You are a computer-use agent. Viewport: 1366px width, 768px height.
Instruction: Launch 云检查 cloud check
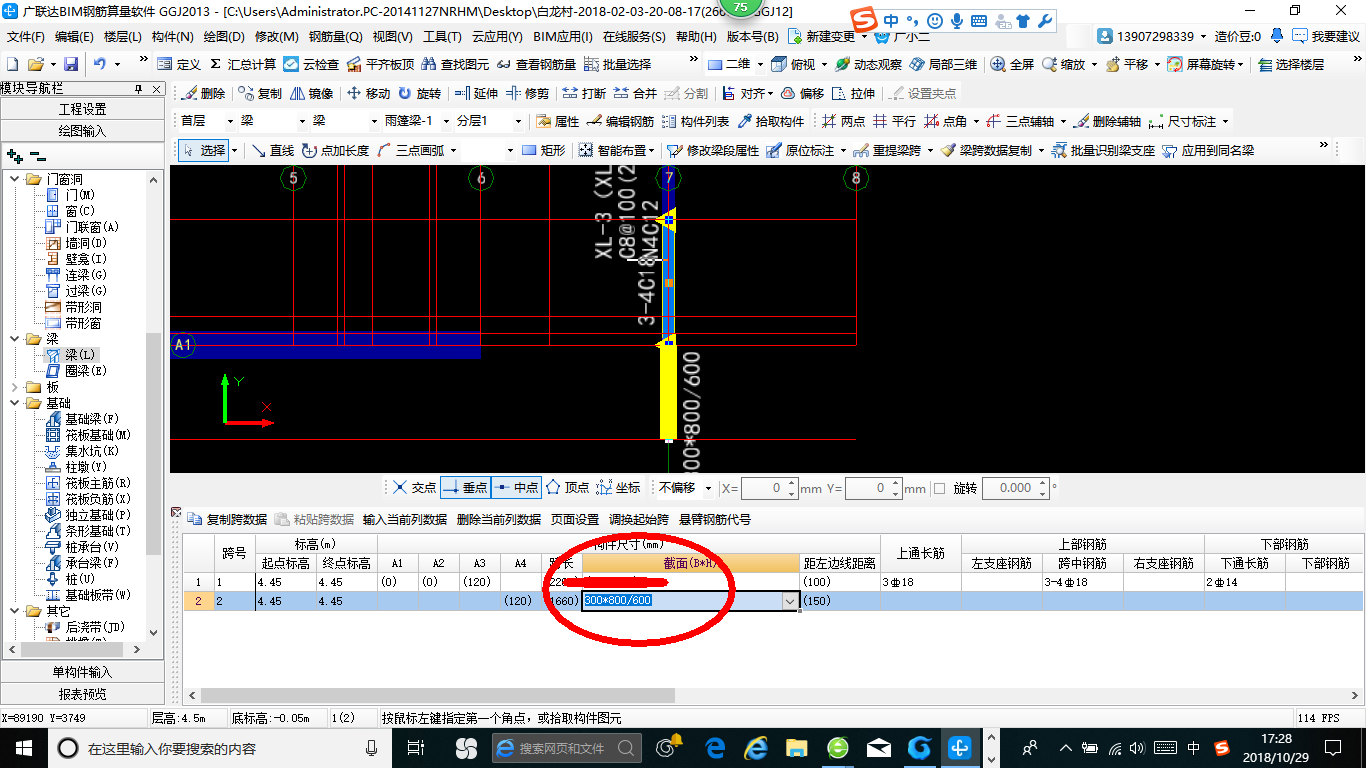[x=312, y=64]
